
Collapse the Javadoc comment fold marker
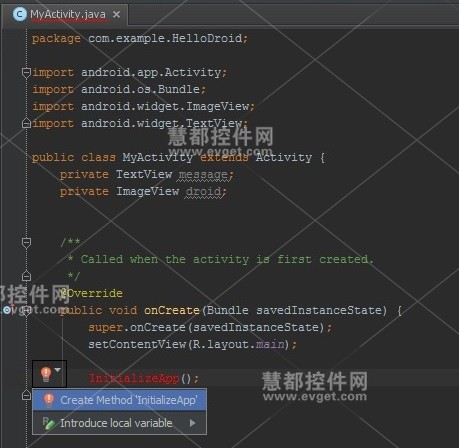pyautogui.click(x=26, y=242)
